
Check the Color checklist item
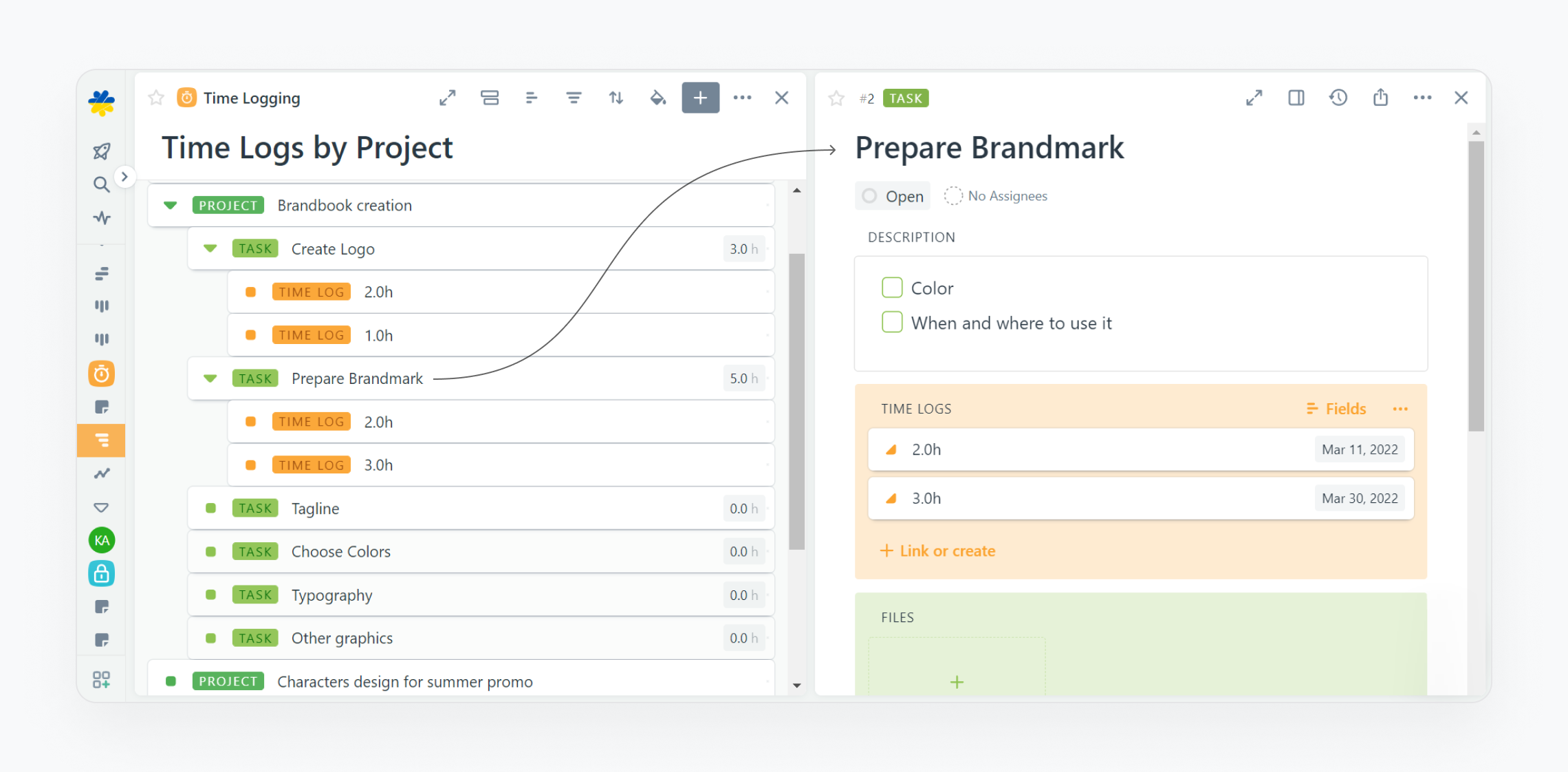point(892,288)
